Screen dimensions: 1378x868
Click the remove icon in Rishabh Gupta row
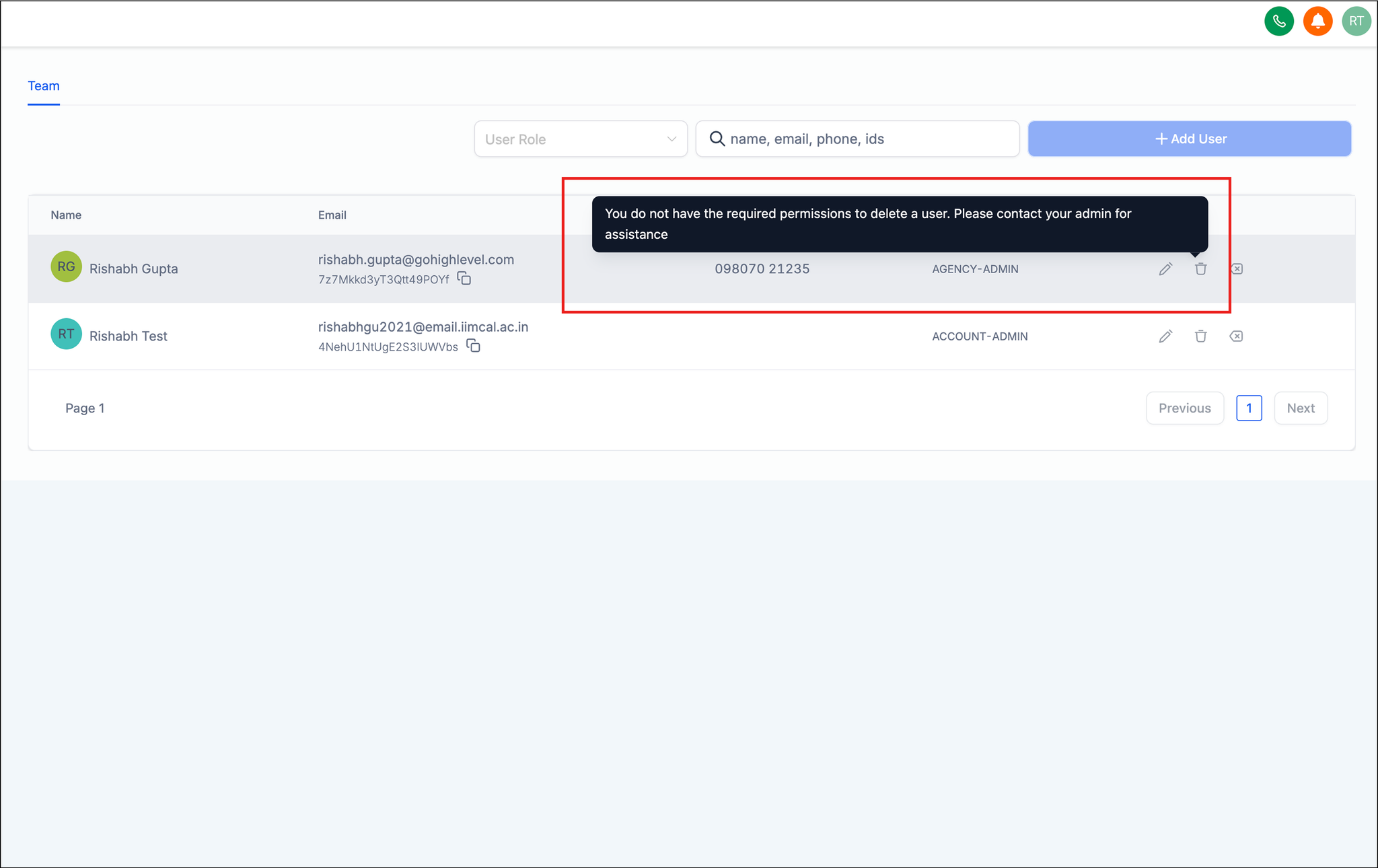coord(1236,269)
